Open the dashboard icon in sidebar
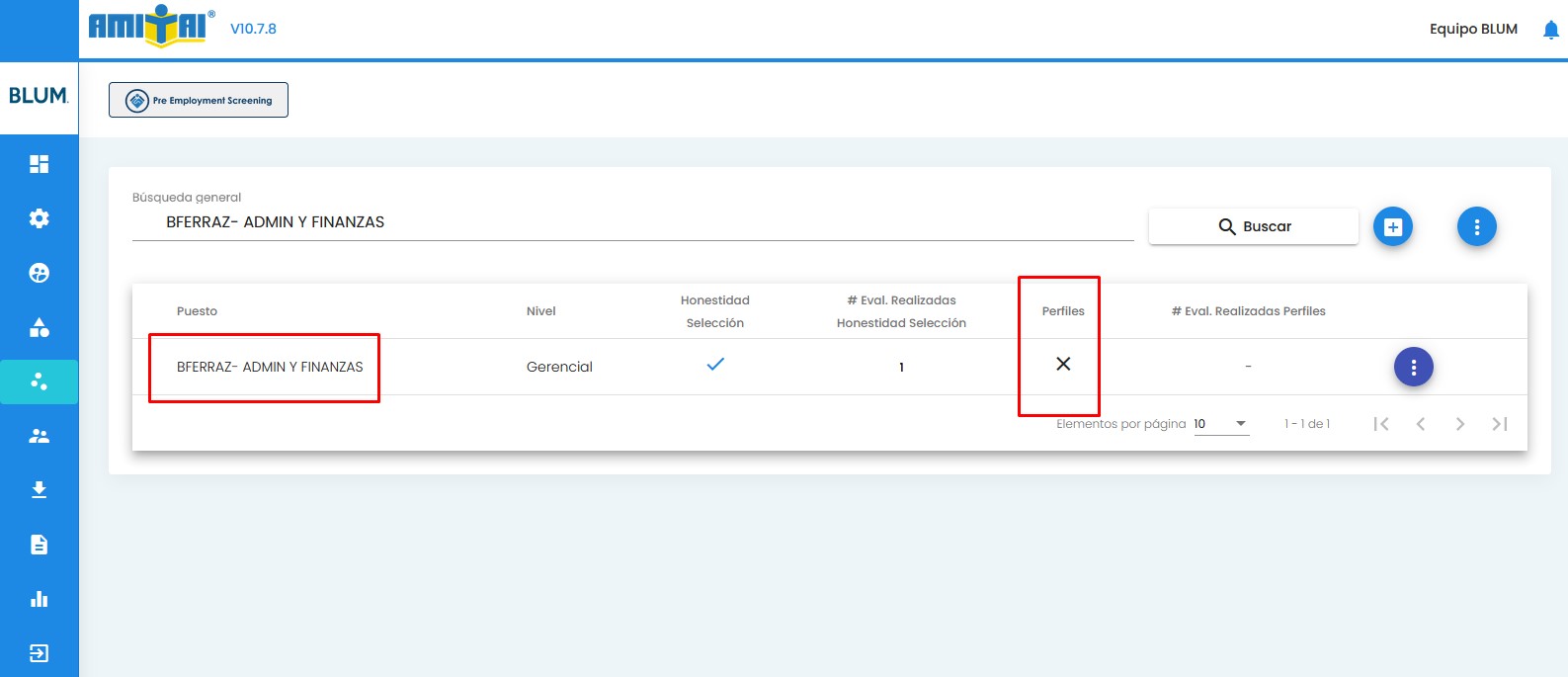The height and width of the screenshot is (677, 1568). [x=39, y=164]
